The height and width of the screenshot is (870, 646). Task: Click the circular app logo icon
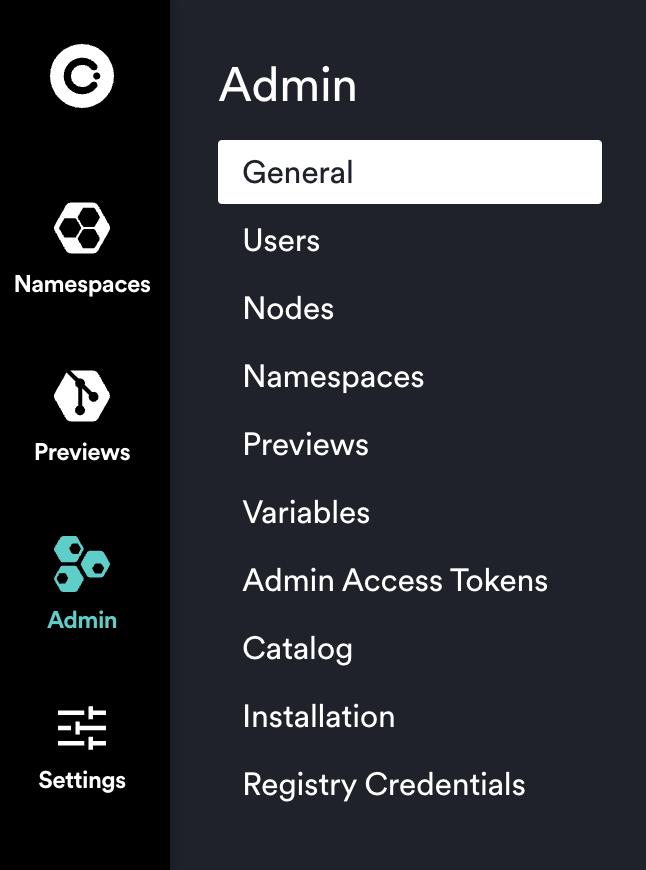81,75
